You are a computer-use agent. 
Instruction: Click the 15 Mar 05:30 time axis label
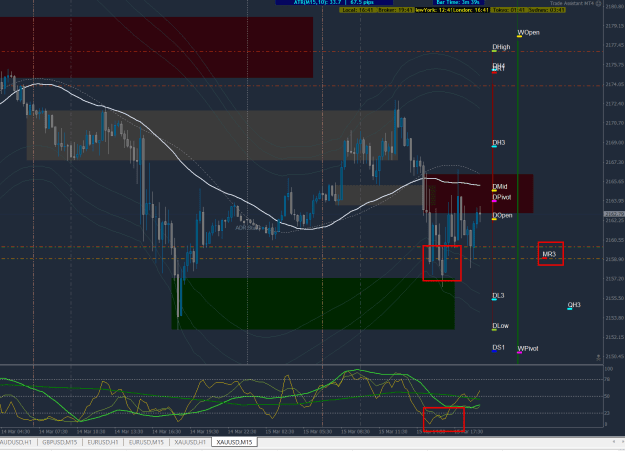[317, 432]
